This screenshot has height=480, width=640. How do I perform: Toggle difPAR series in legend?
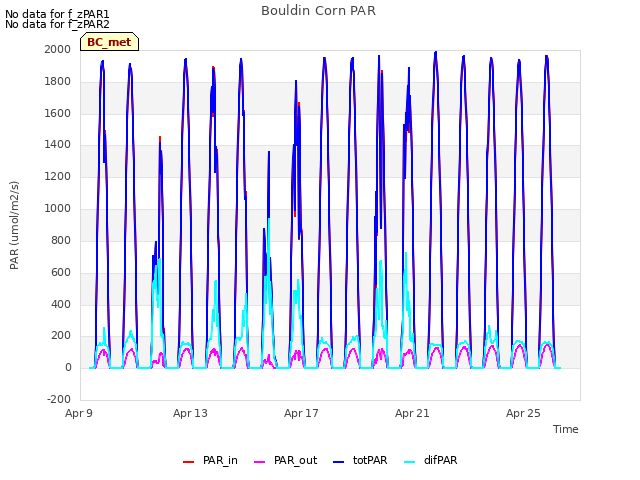(x=431, y=460)
